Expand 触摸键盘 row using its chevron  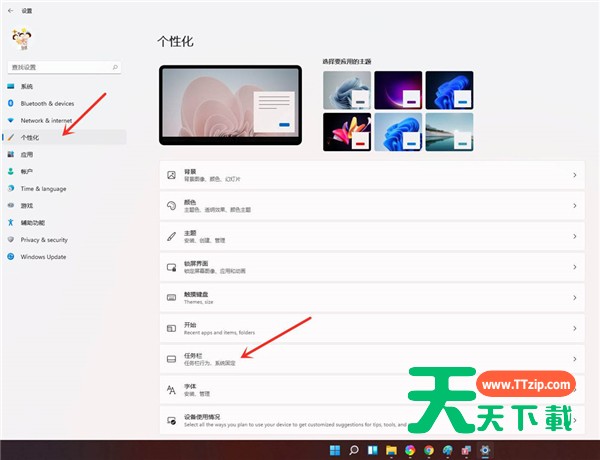point(575,298)
